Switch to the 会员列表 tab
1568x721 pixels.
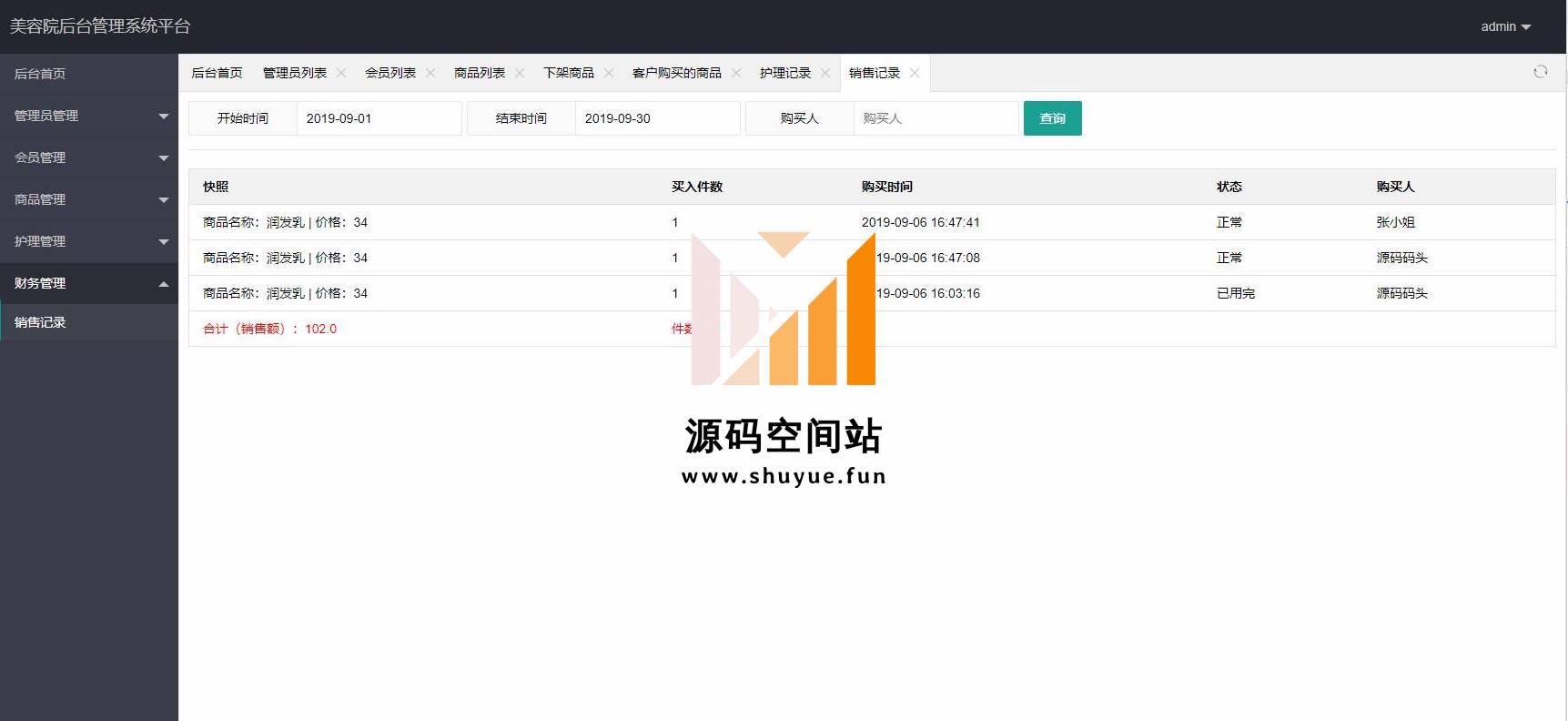(x=390, y=73)
